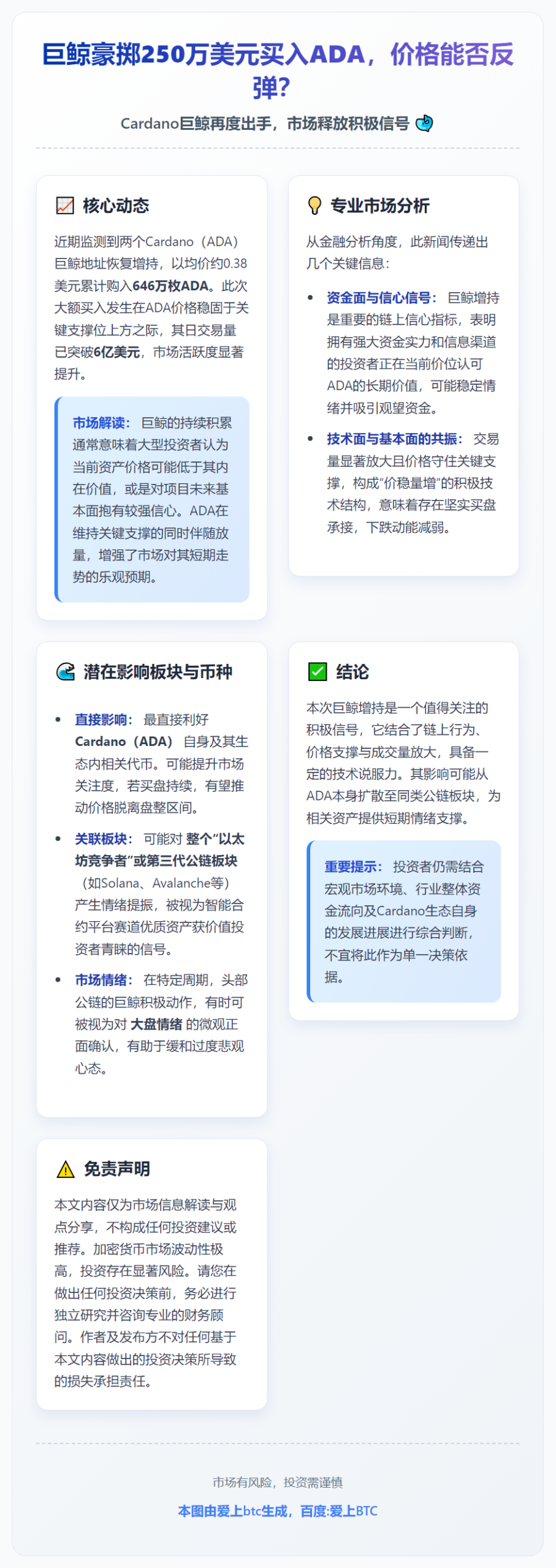Viewport: 556px width, 1568px height.
Task: Click the blue label 直接影响
Action: click(x=104, y=719)
